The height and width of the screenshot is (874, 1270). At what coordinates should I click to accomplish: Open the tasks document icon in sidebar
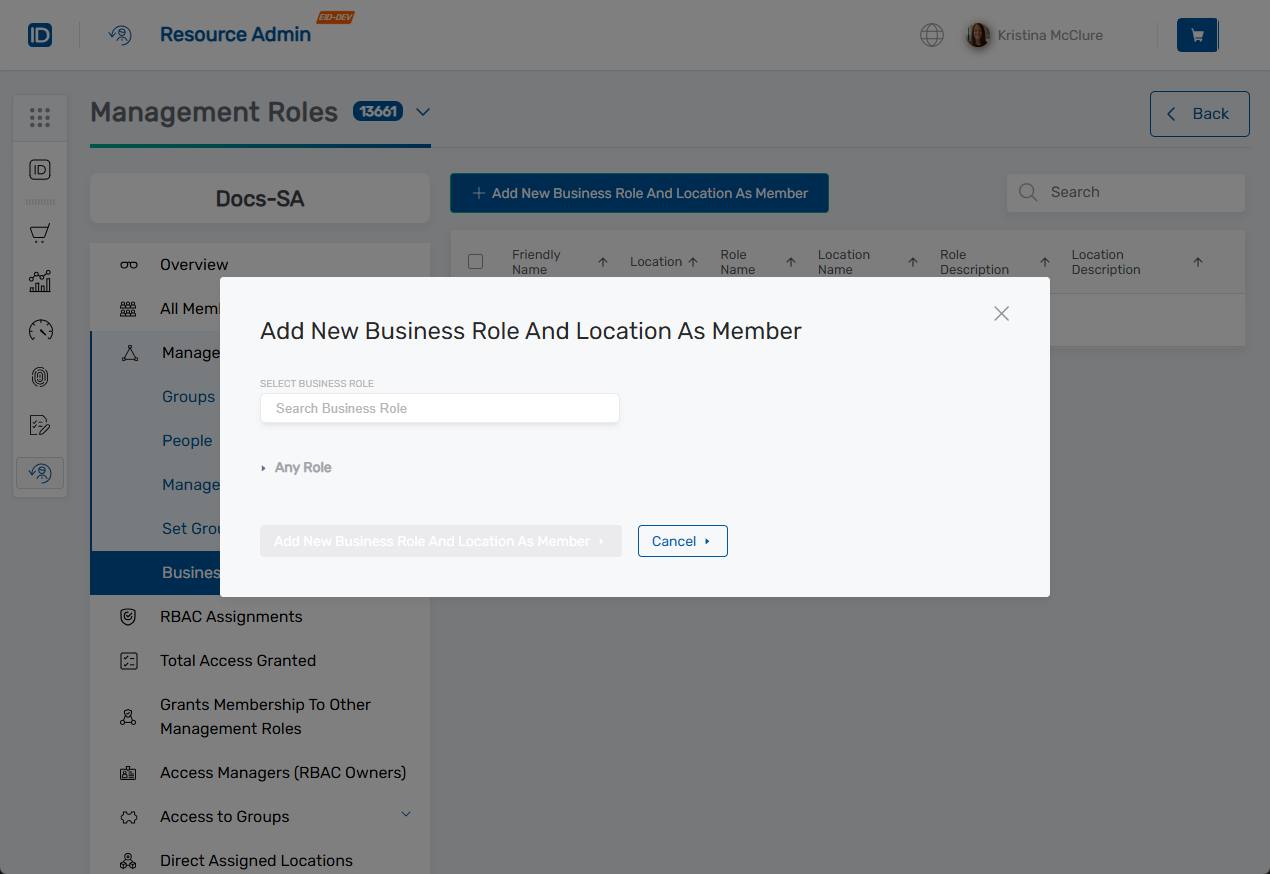(x=40, y=425)
